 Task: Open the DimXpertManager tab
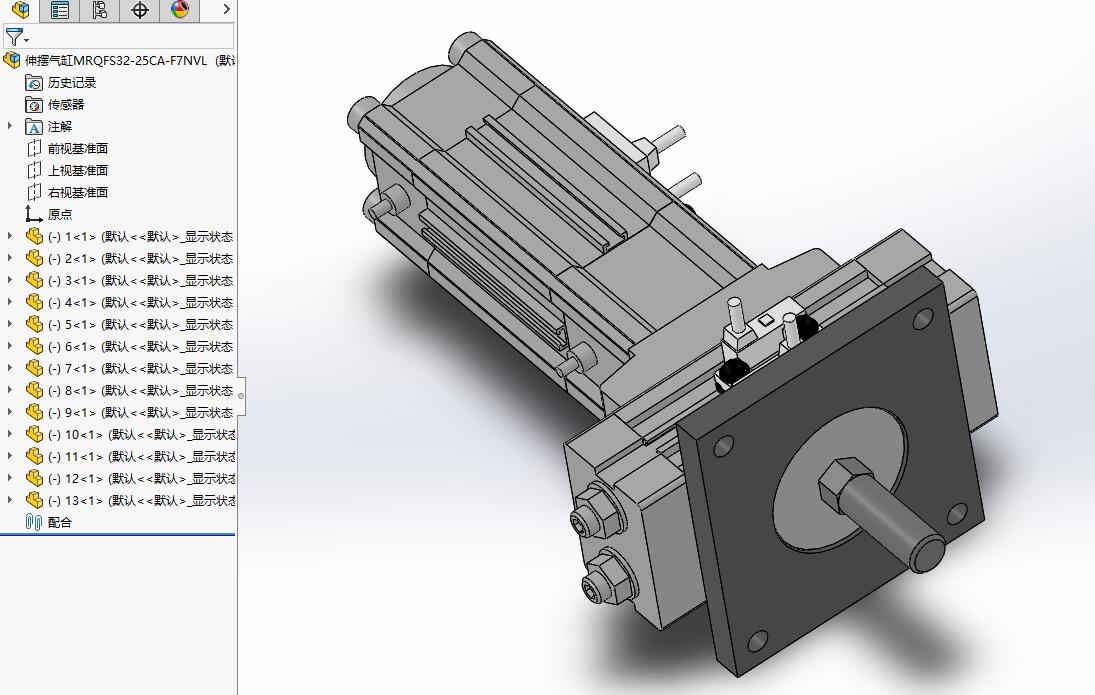click(140, 10)
